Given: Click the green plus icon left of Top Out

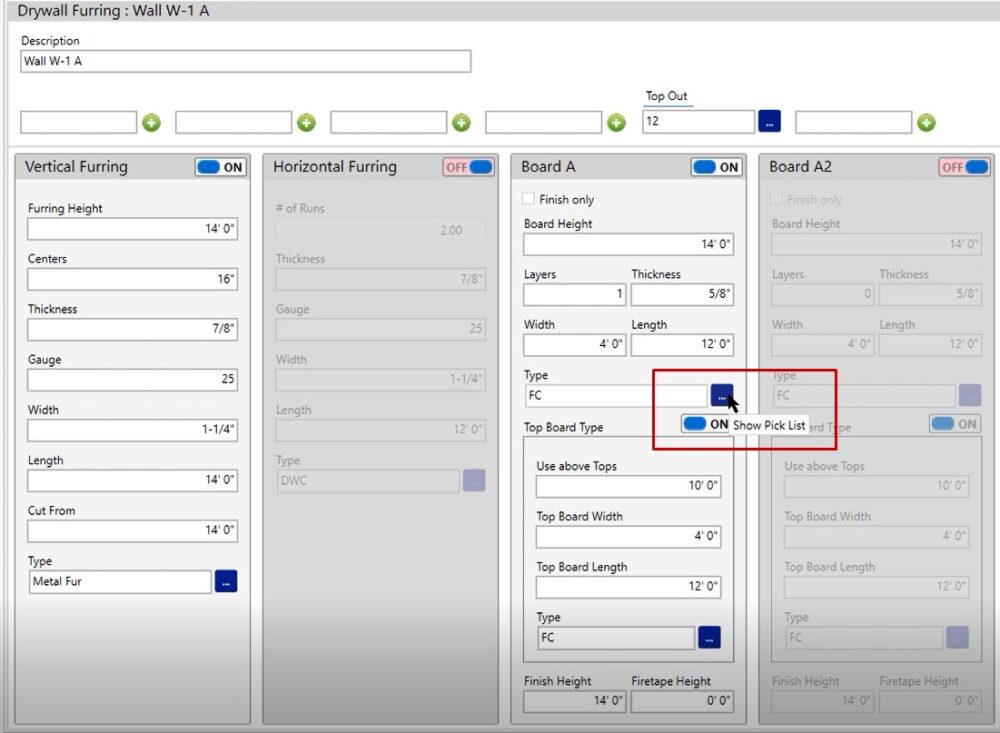Looking at the screenshot, I should pyautogui.click(x=617, y=123).
